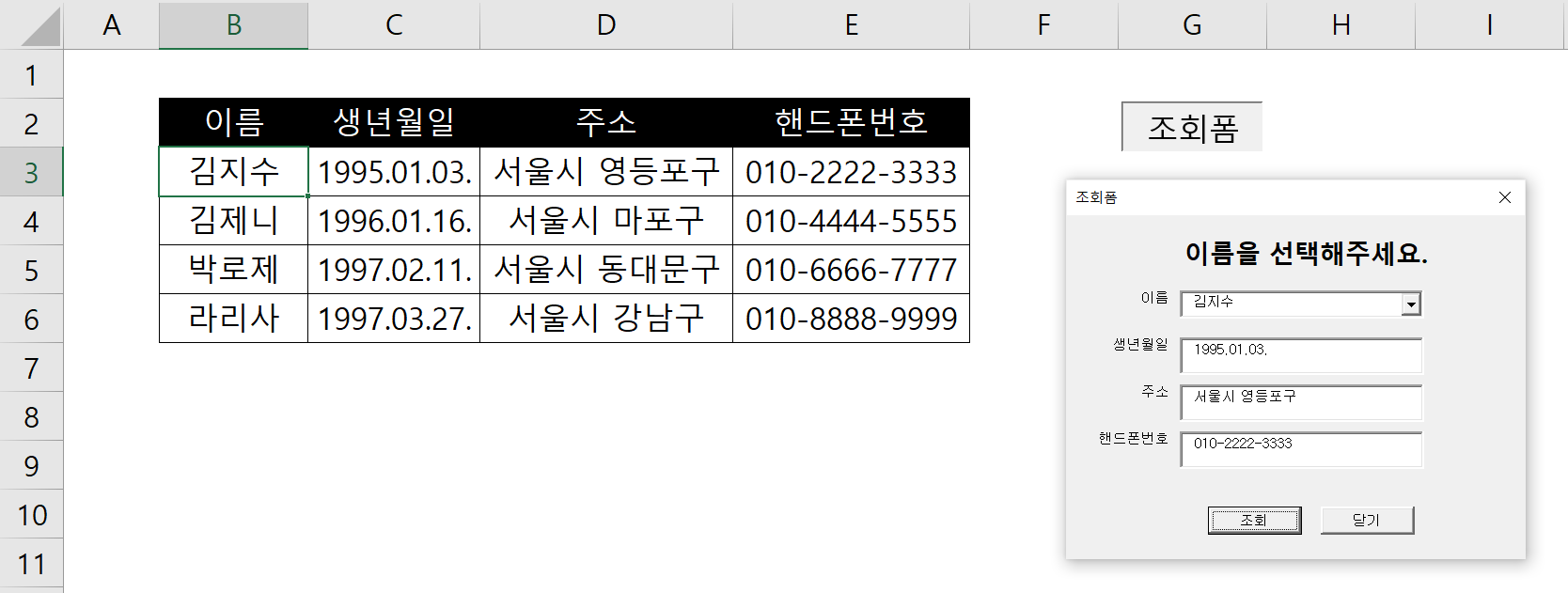This screenshot has height=593, width=1568.
Task: Select the cell containing 김지수
Action: click(x=234, y=172)
